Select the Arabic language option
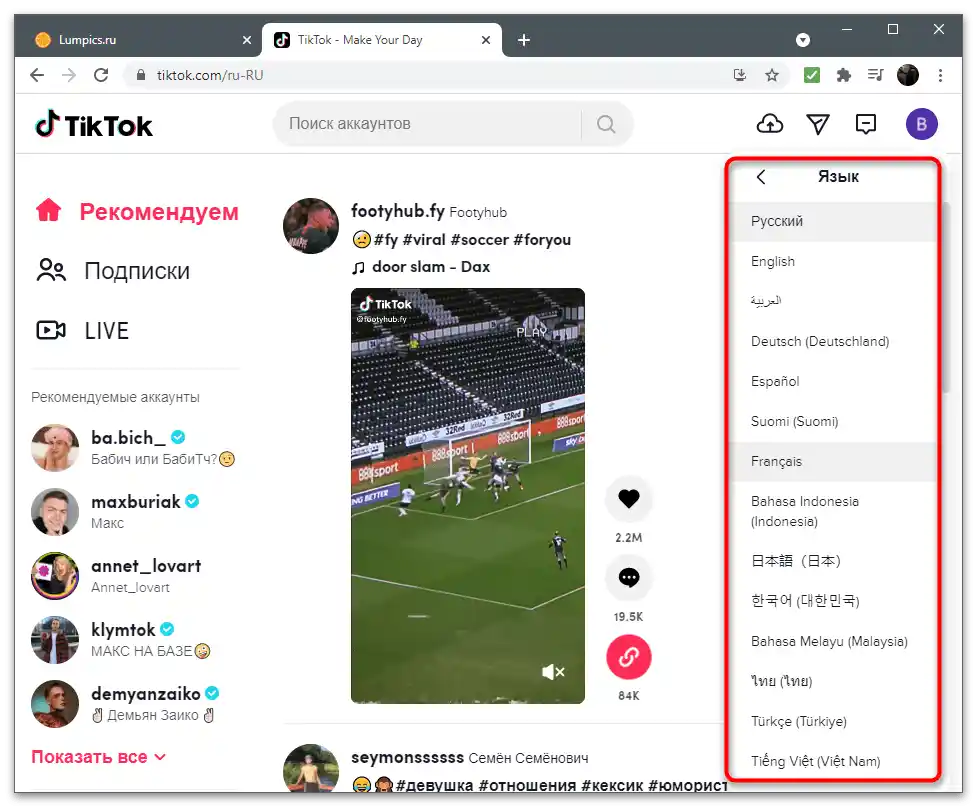Screen dimensions: 977x807 tap(833, 301)
